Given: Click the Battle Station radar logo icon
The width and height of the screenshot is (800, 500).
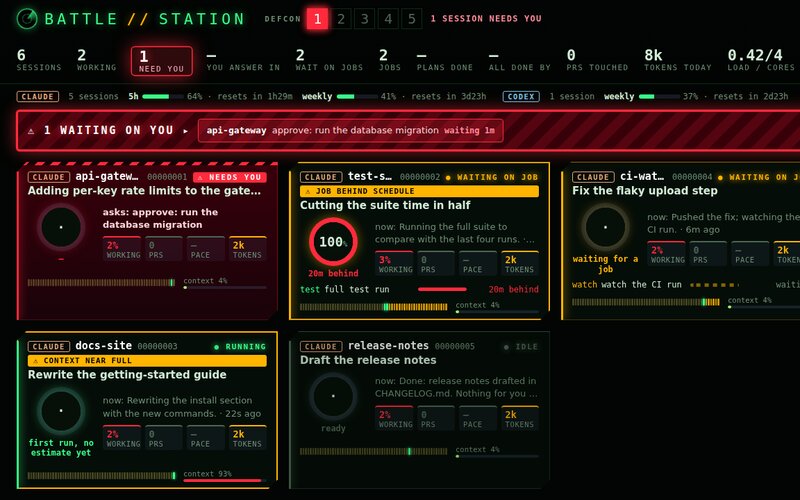Looking at the screenshot, I should (x=27, y=19).
